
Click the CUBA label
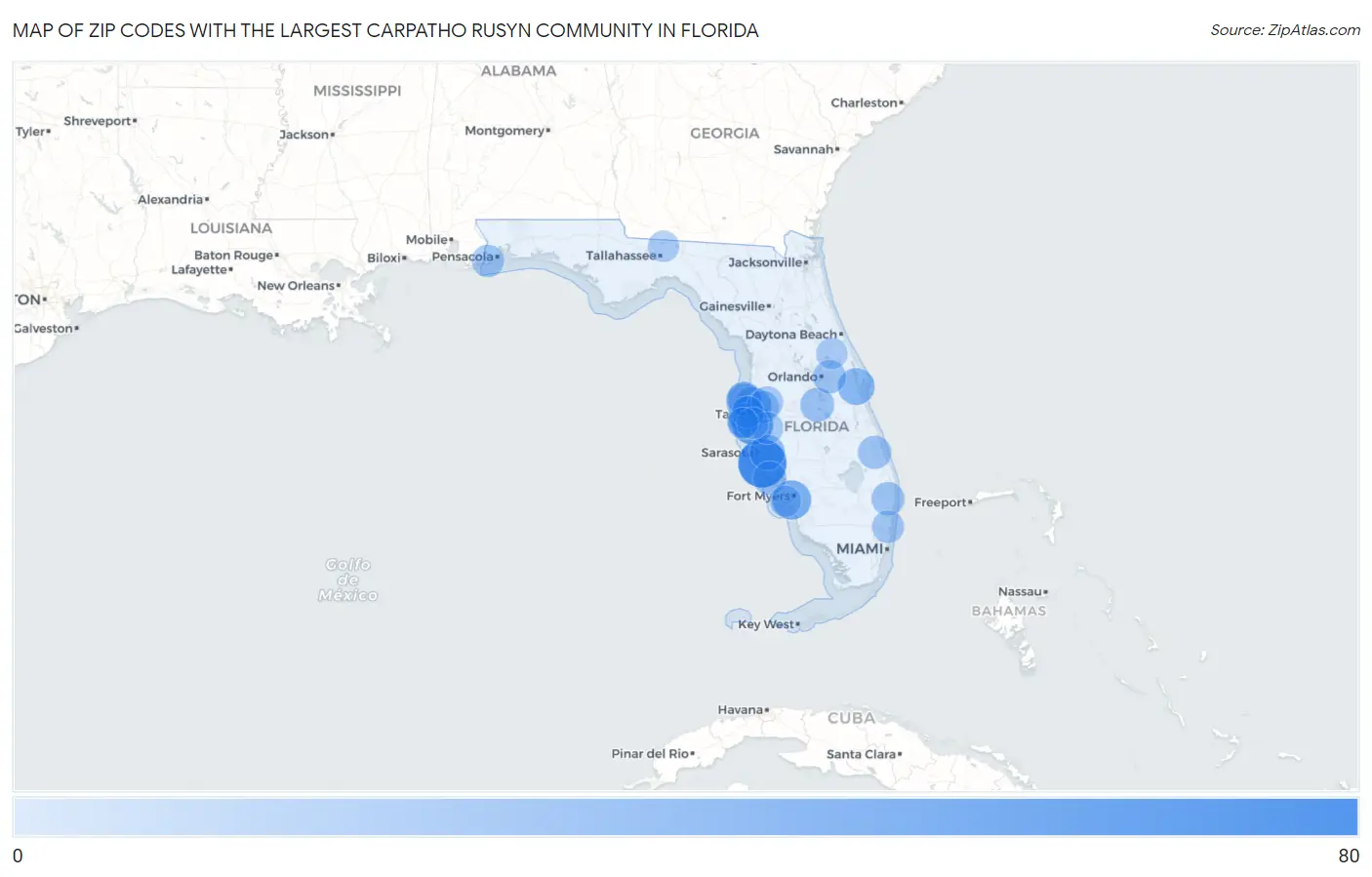[x=852, y=718]
